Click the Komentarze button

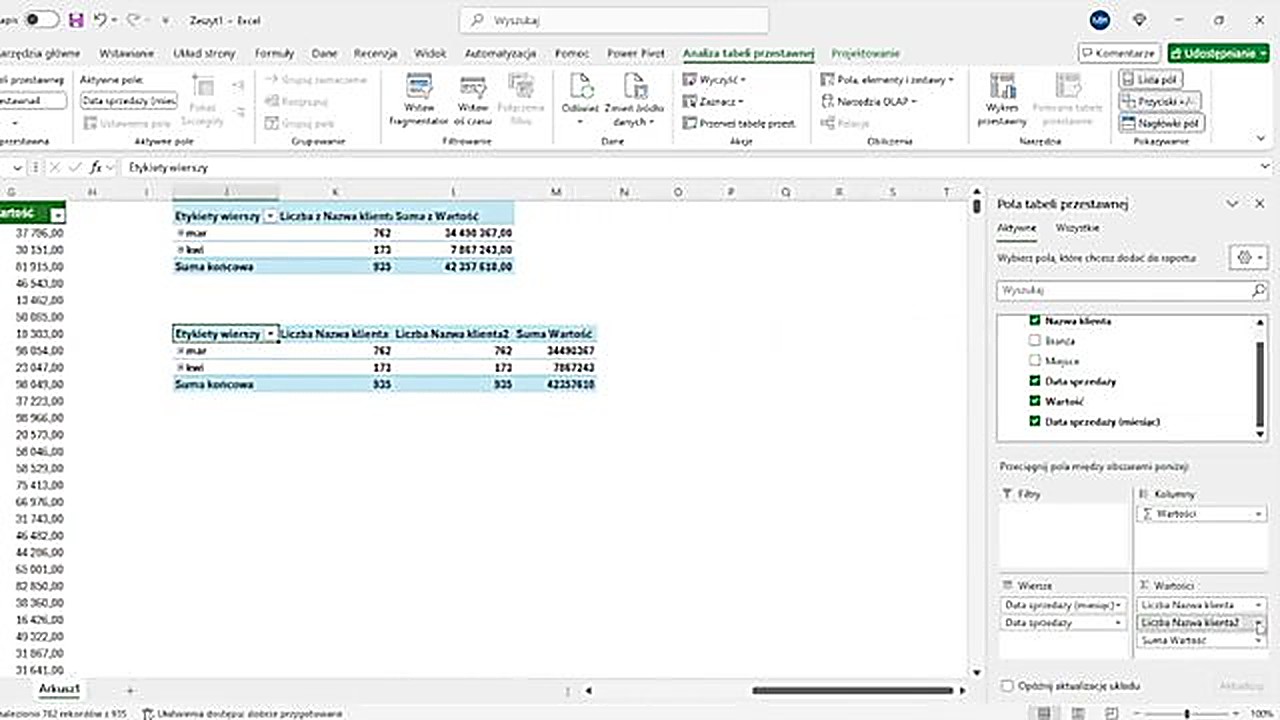[1119, 53]
